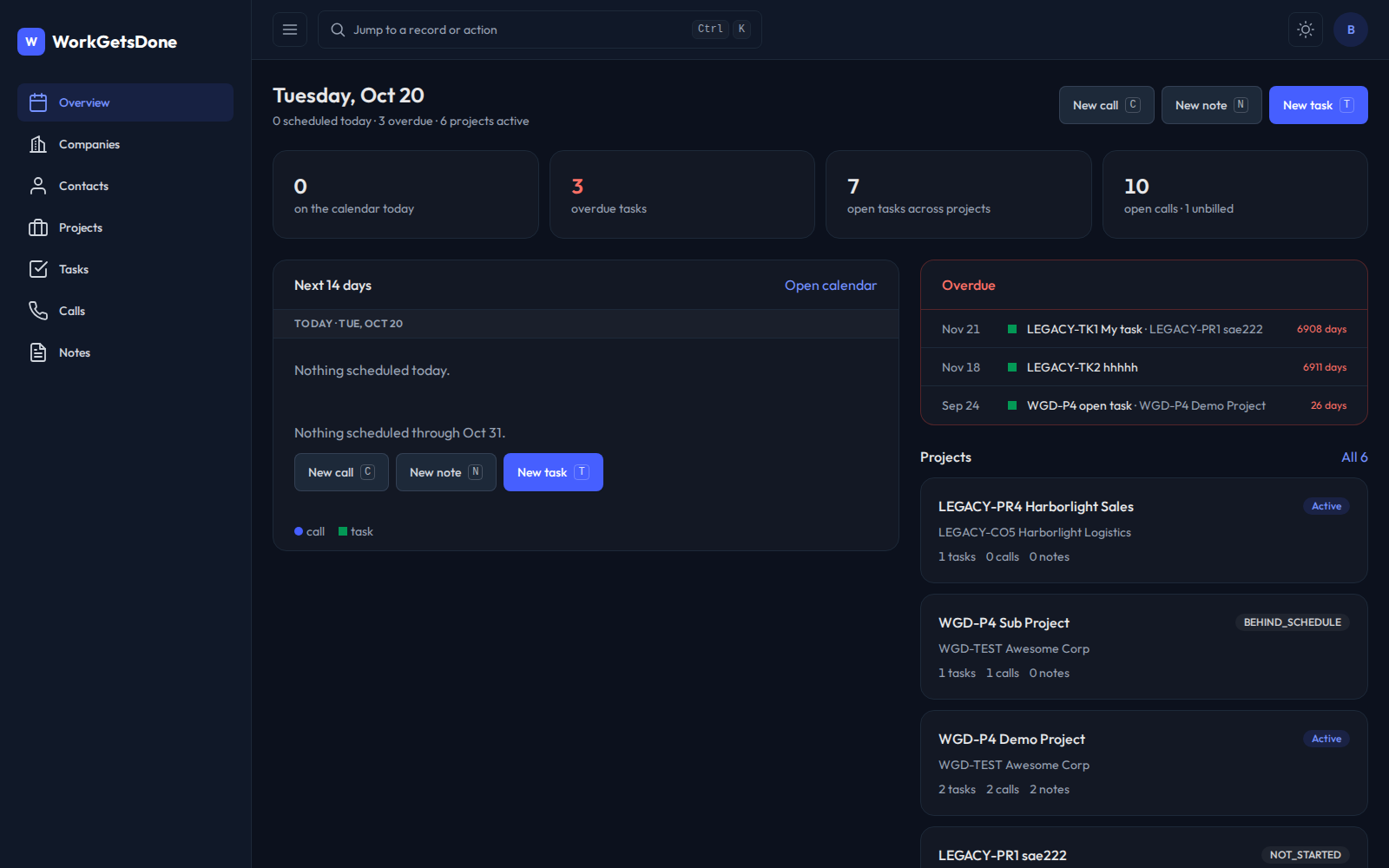The width and height of the screenshot is (1389, 868).
Task: Click the WorkGetsDone logo icon
Action: [x=31, y=42]
